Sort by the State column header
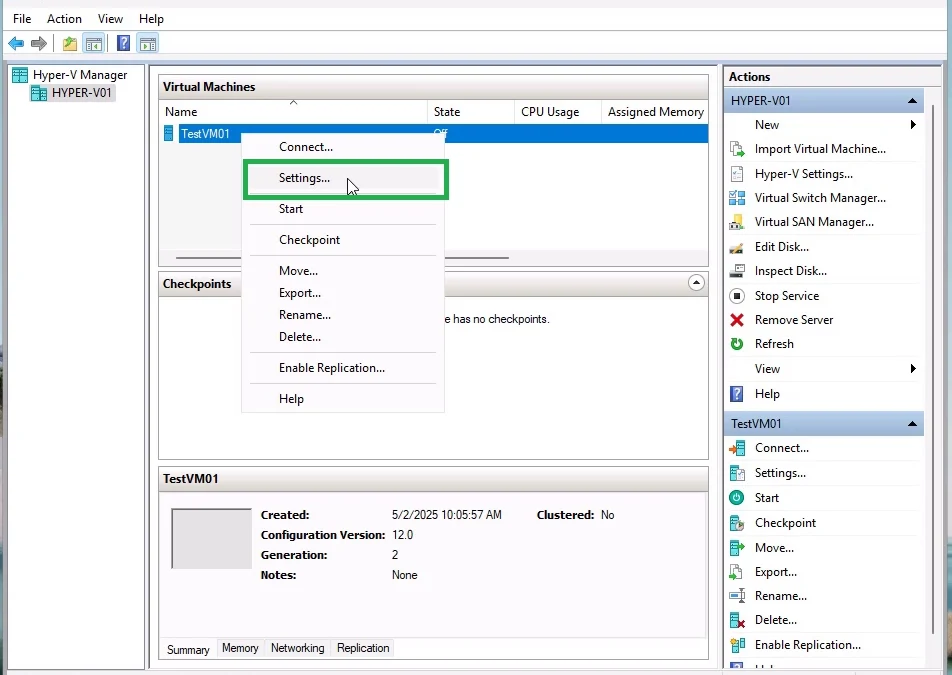Viewport: 952px width, 675px height. point(471,112)
